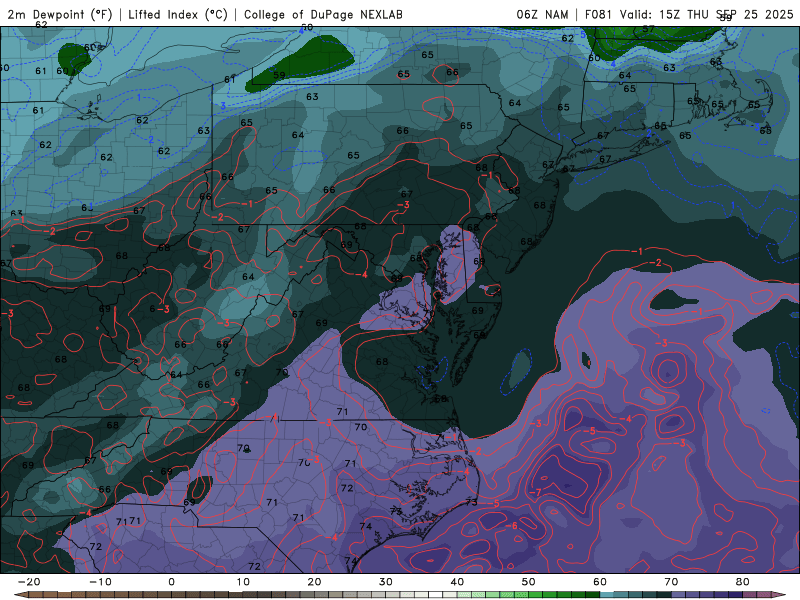The image size is (800, 600).
Task: Click the "Lifted Index (°C)" title text
Action: point(178,14)
